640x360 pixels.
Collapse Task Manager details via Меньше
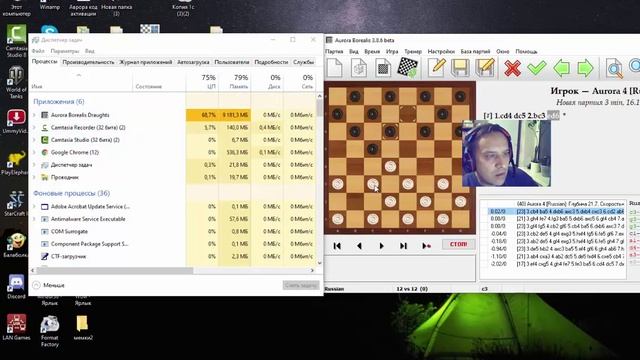pos(49,285)
